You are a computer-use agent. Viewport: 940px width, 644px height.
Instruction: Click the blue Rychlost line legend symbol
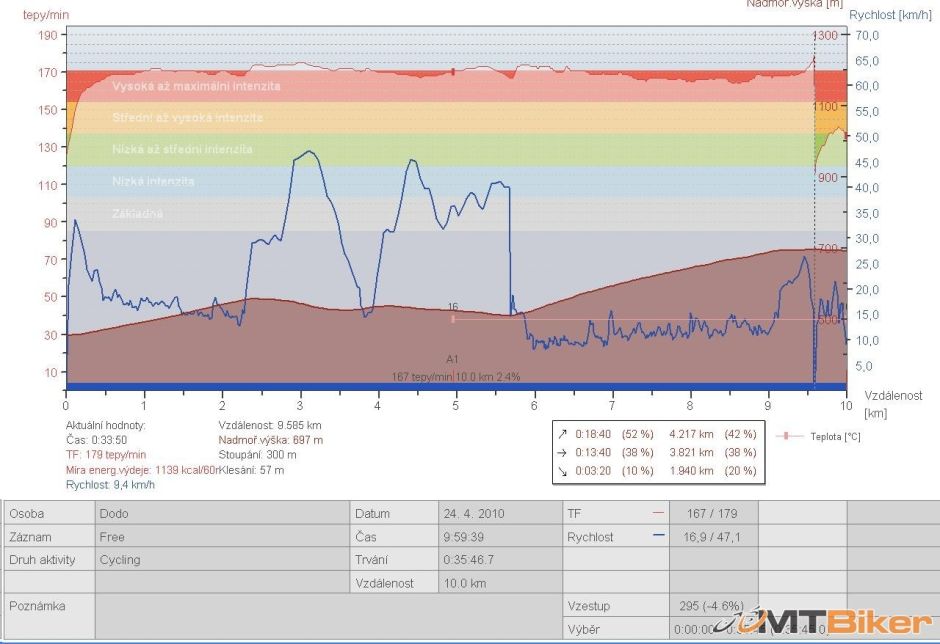pos(658,537)
